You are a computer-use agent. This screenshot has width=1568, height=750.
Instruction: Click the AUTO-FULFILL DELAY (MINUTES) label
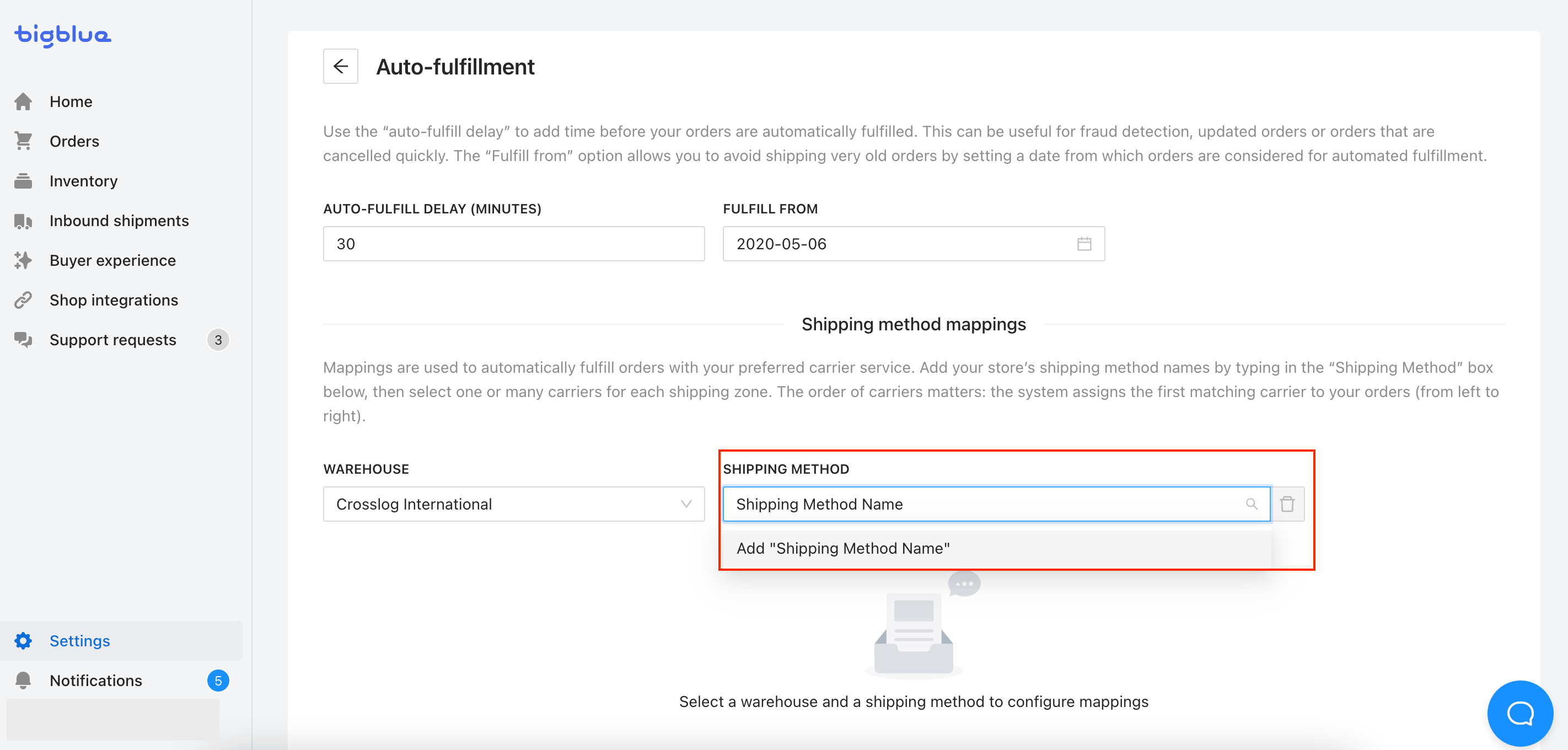click(x=432, y=209)
